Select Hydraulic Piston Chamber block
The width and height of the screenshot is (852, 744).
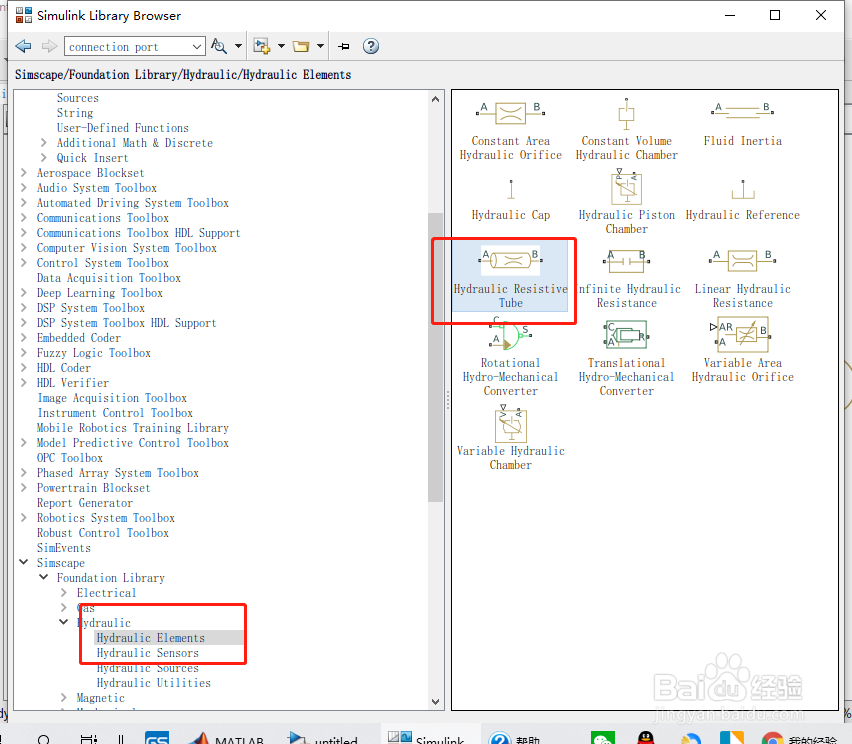pos(627,202)
